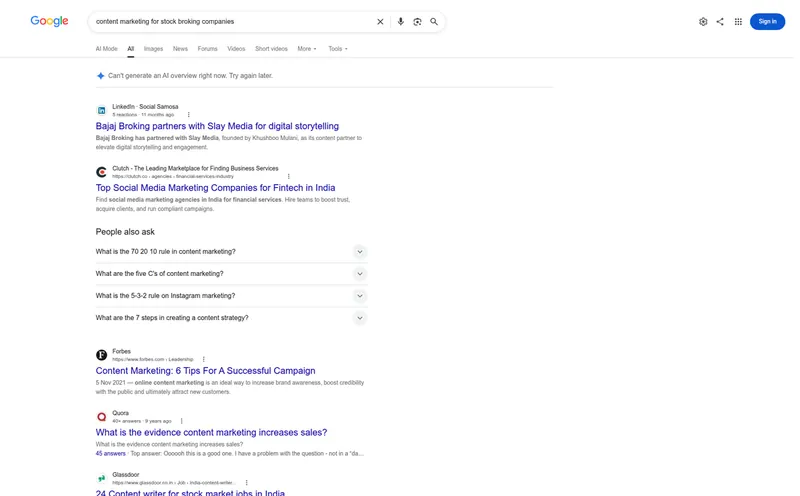Screen dimensions: 800x496
Task: Click into the search input field
Action: (x=232, y=21)
